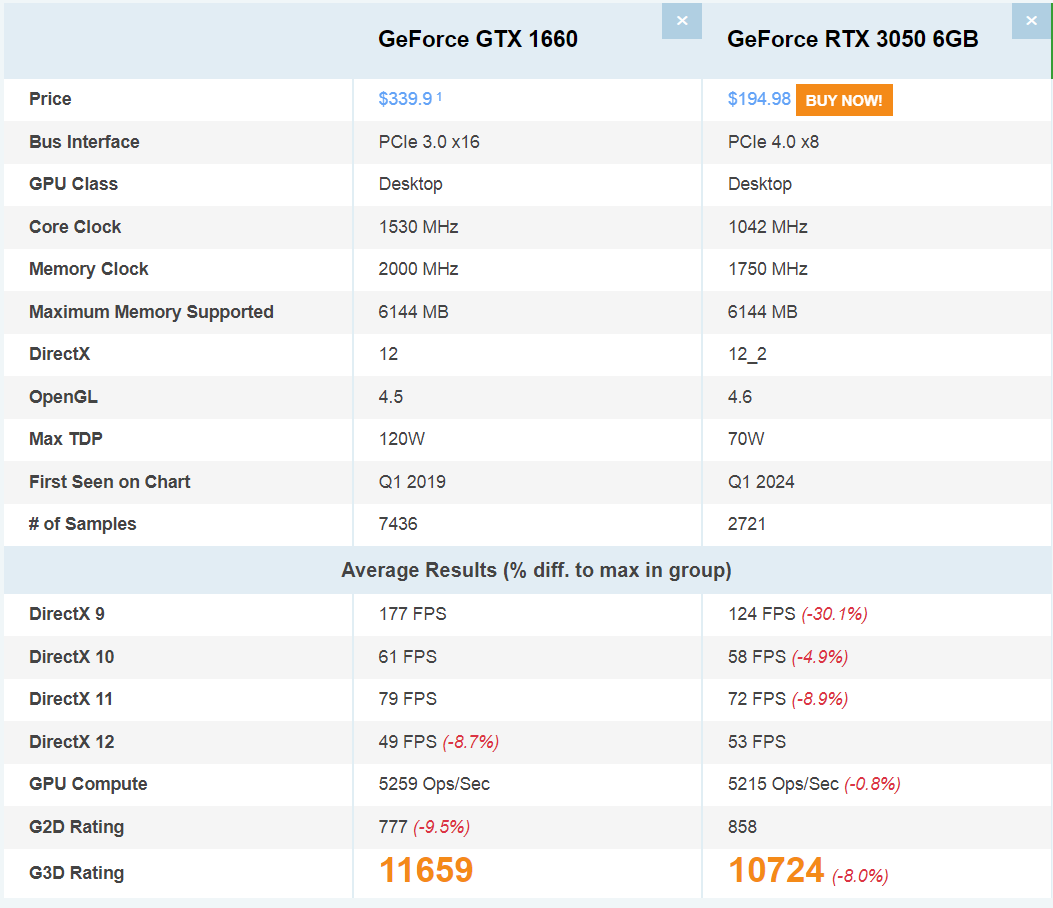Viewport: 1053px width, 908px height.
Task: Select the 1750 MHz memory clock value
Action: [x=768, y=269]
